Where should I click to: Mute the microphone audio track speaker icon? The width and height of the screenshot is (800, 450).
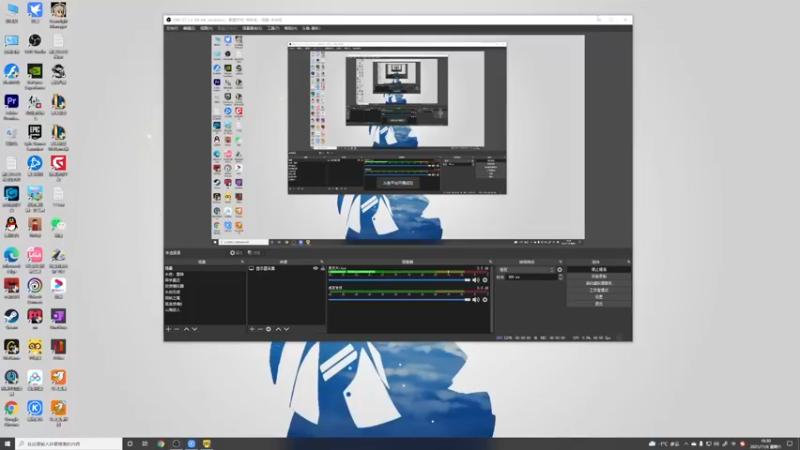coord(476,280)
